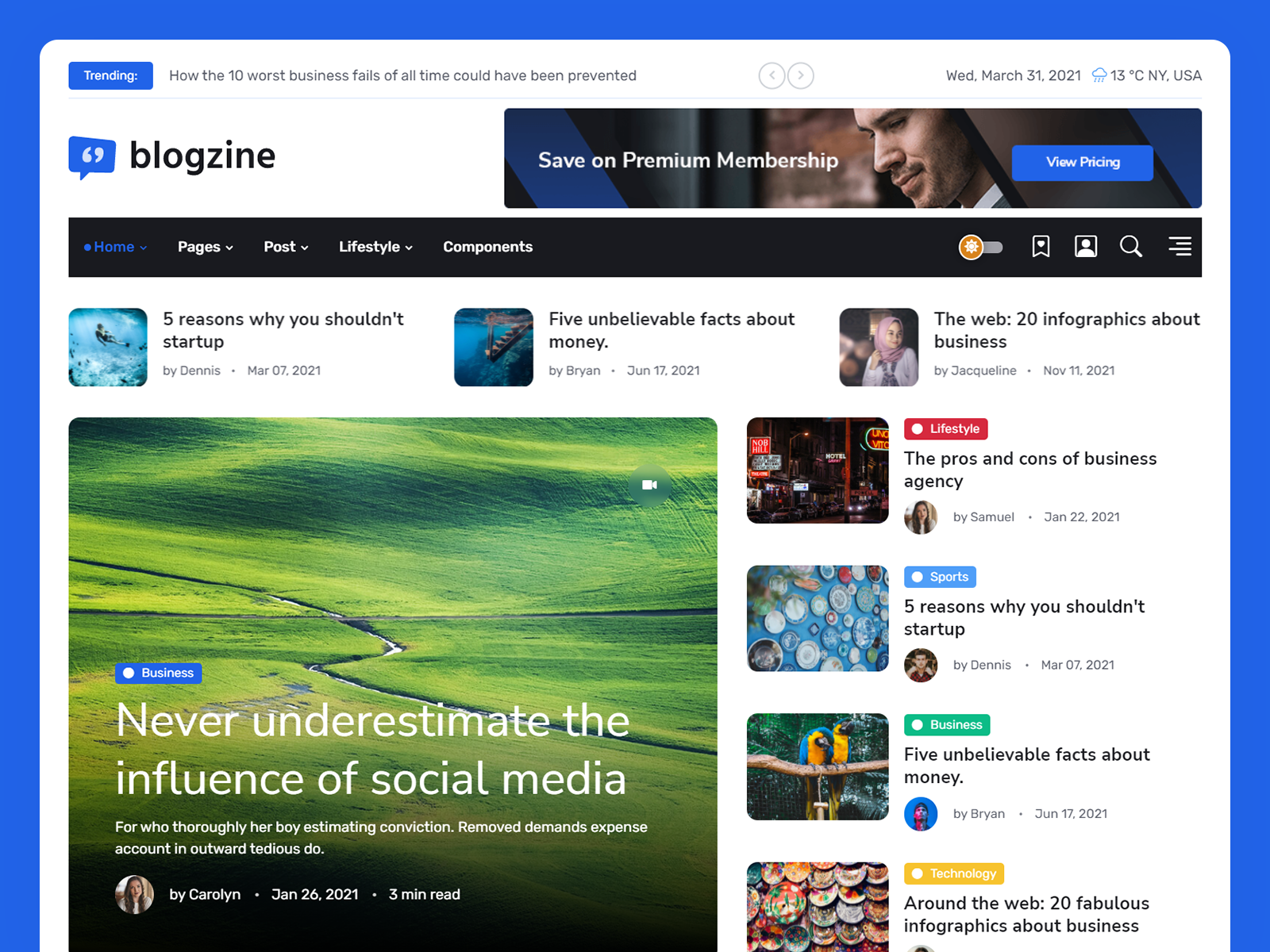1270x952 pixels.
Task: Expand the Pages dropdown menu
Action: (x=205, y=248)
